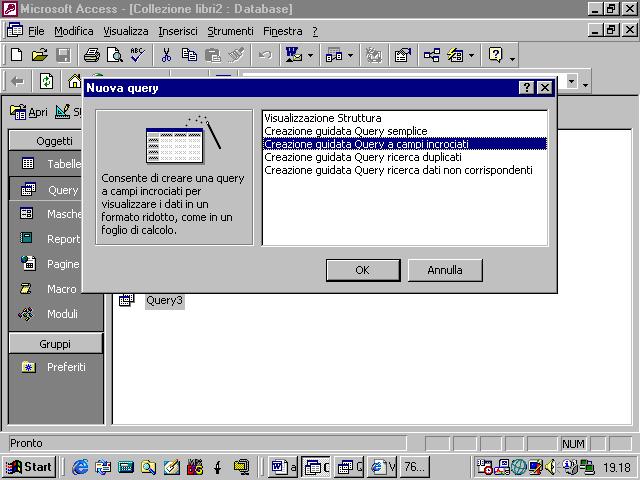Open the Modifica menu
This screenshot has width=640, height=480.
click(73, 31)
